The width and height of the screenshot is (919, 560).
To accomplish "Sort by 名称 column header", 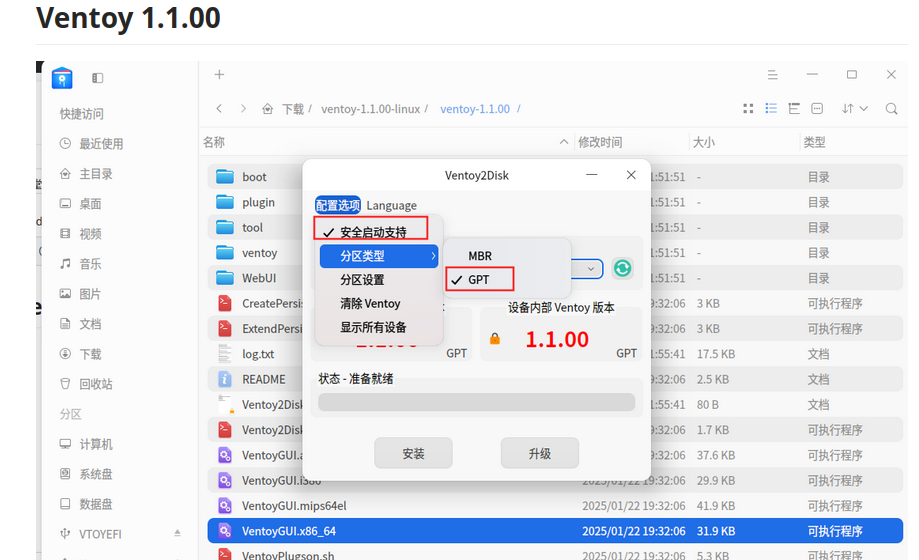I will [214, 142].
